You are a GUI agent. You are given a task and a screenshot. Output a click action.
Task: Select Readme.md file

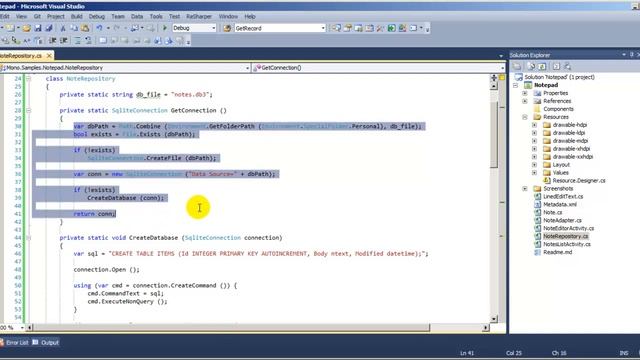558,252
